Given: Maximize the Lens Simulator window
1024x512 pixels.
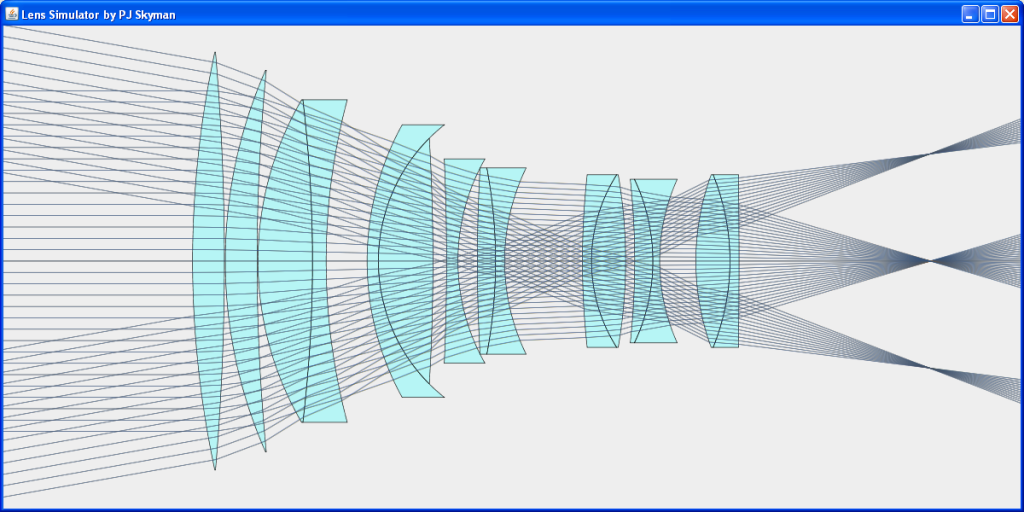Looking at the screenshot, I should pyautogui.click(x=990, y=14).
